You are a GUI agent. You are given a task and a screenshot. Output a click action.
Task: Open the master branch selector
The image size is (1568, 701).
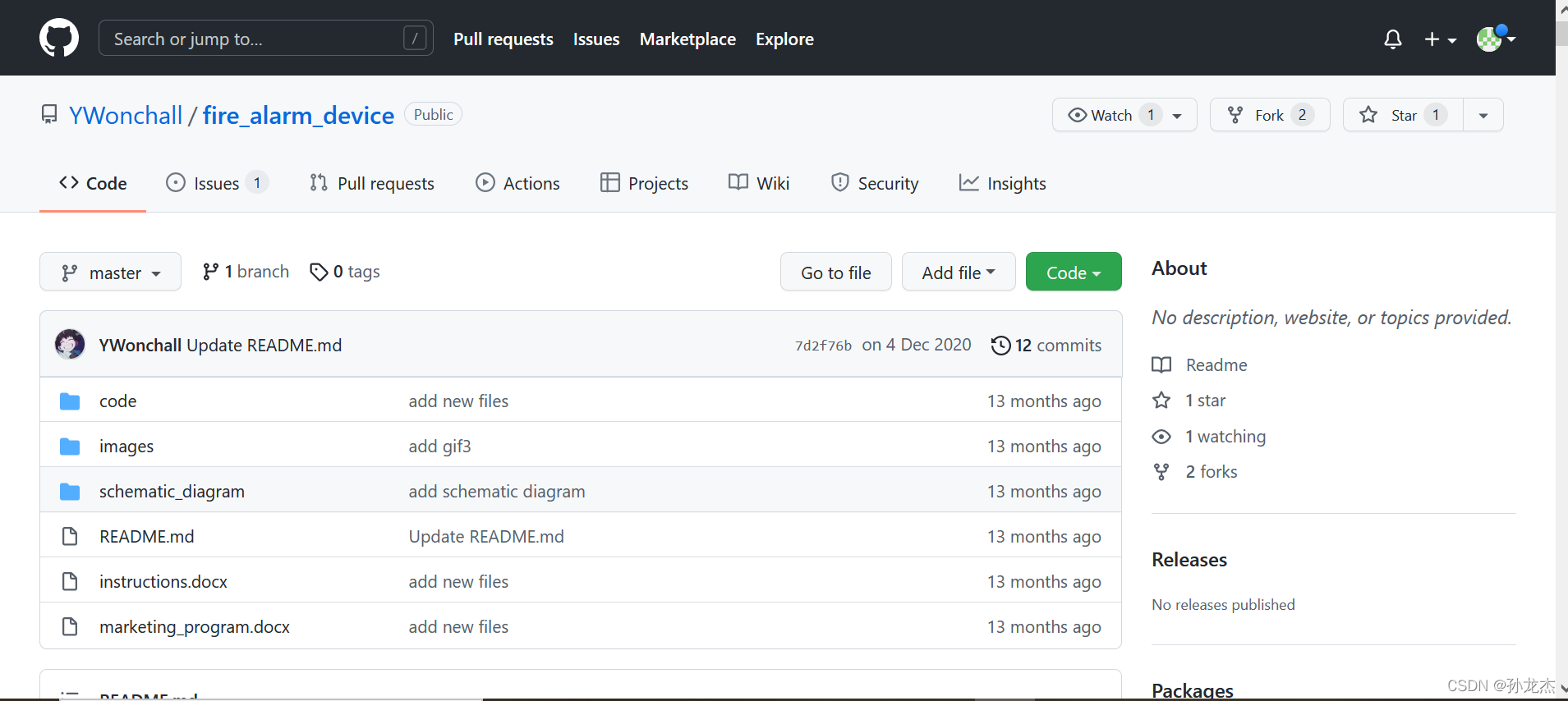[110, 272]
